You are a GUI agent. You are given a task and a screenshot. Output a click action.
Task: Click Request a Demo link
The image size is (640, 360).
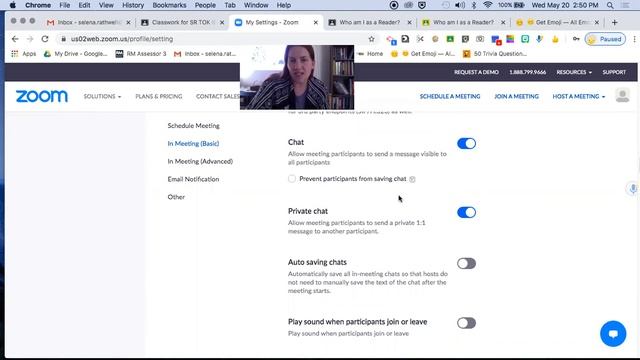(x=476, y=72)
